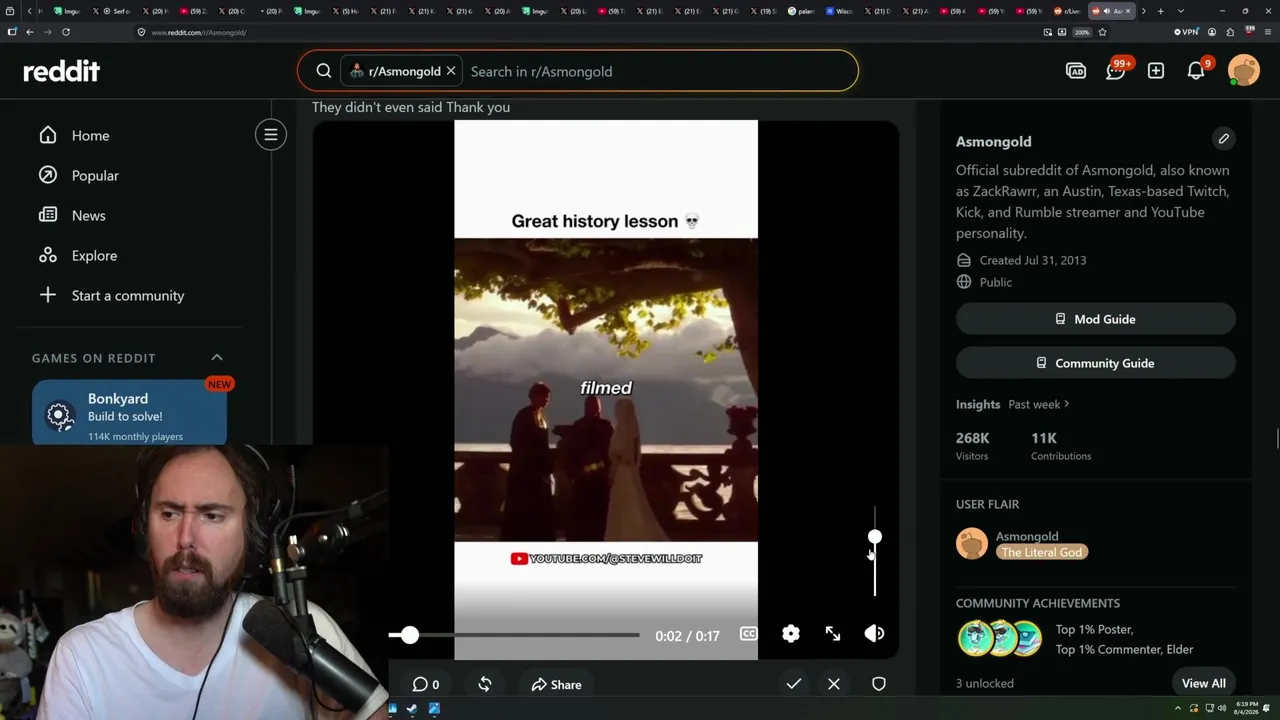Enter fullscreen video mode
Screen dimensions: 1280x720
pyautogui.click(x=833, y=634)
